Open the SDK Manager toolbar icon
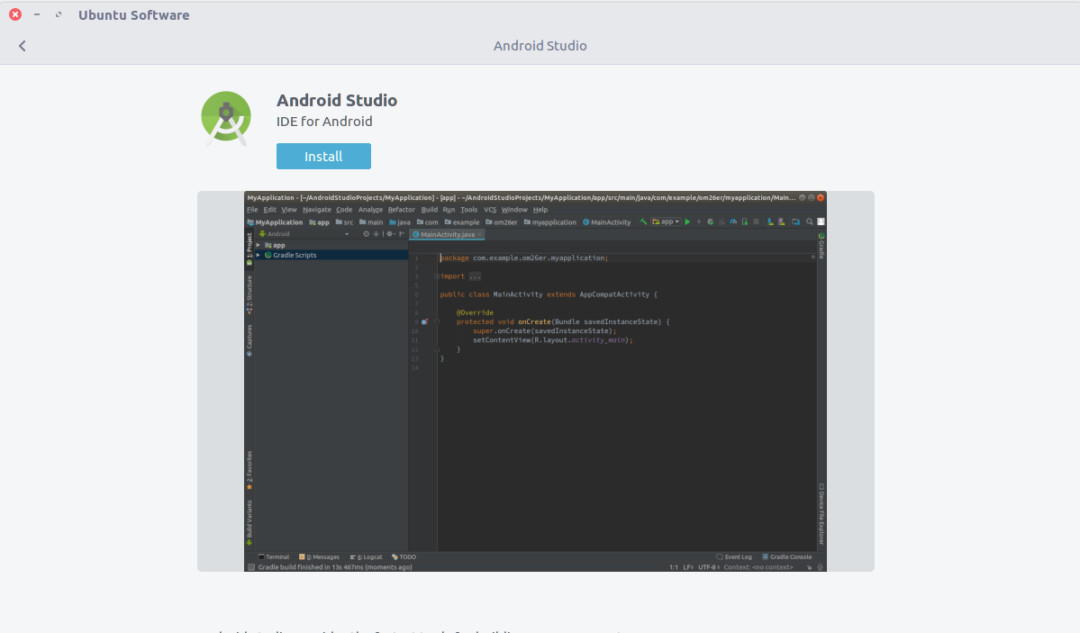Screen dimensions: 1080x633 pos(770,222)
